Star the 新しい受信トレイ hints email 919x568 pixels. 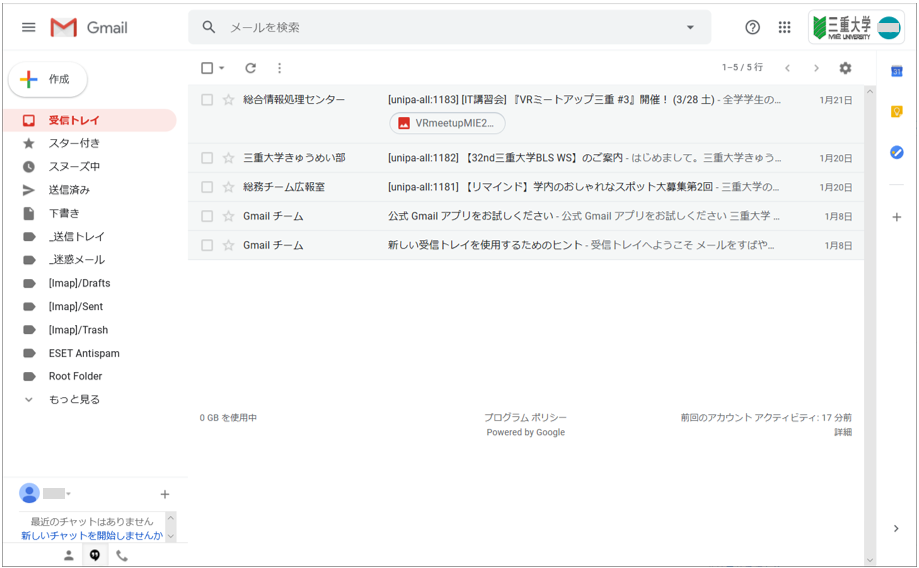click(x=229, y=245)
